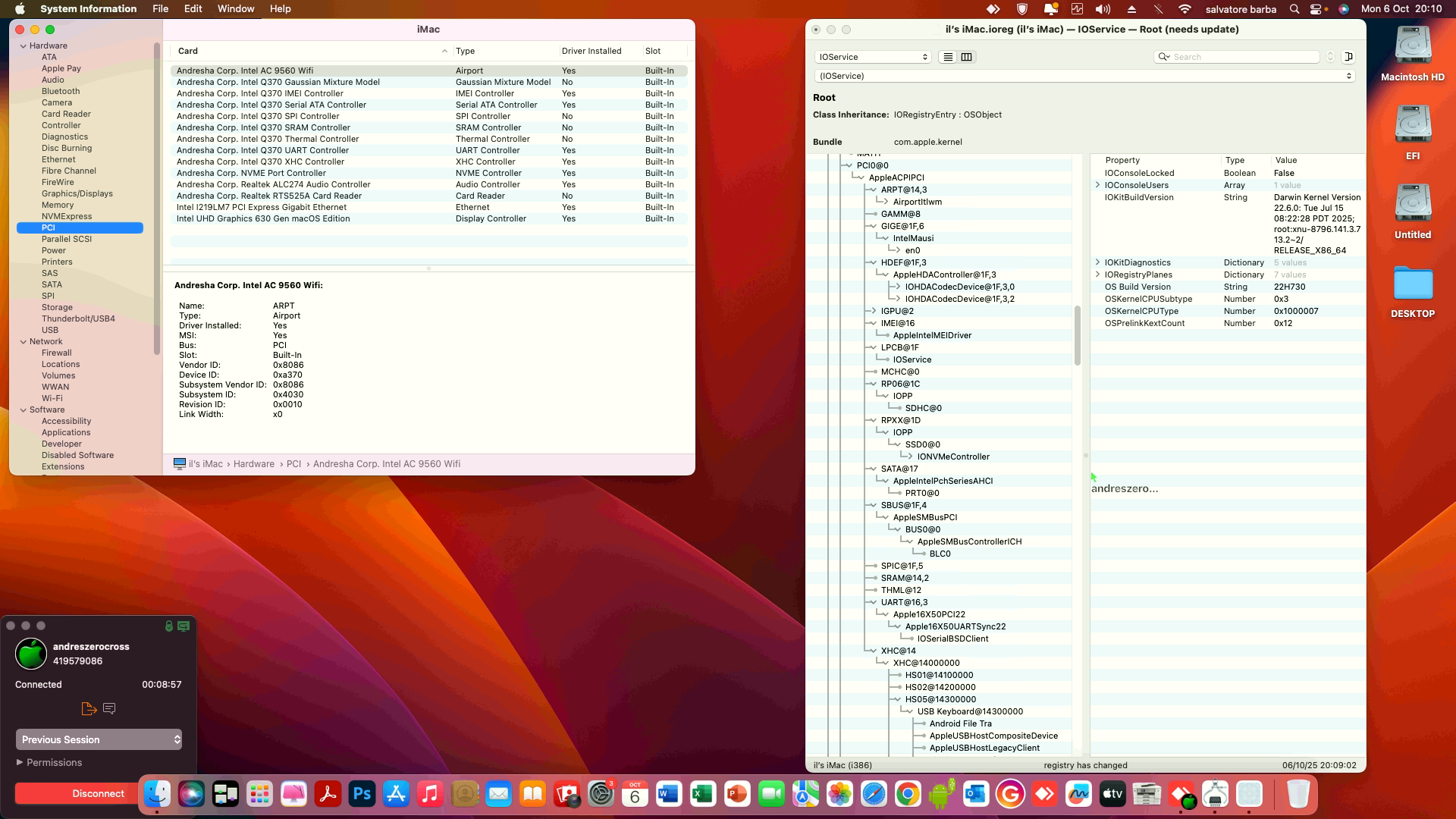Click Hardware in the System Information path bar

pyautogui.click(x=254, y=464)
